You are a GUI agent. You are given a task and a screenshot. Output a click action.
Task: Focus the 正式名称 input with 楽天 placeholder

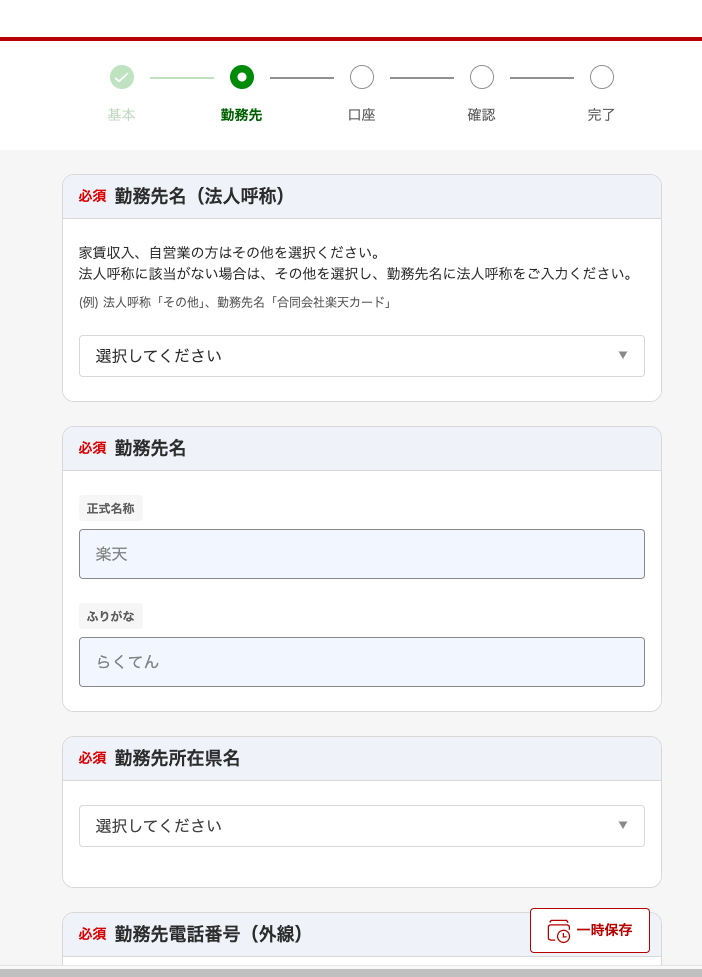(x=362, y=554)
